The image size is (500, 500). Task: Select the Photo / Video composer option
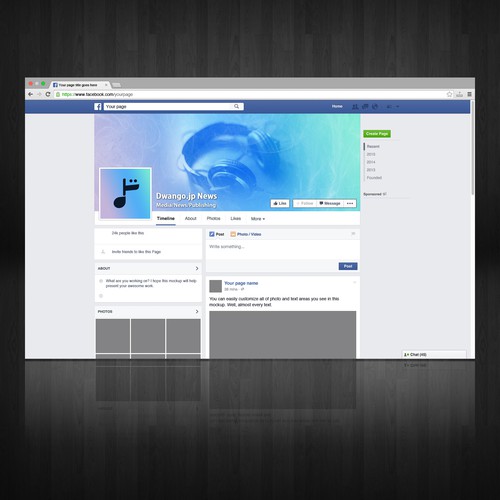pyautogui.click(x=246, y=234)
